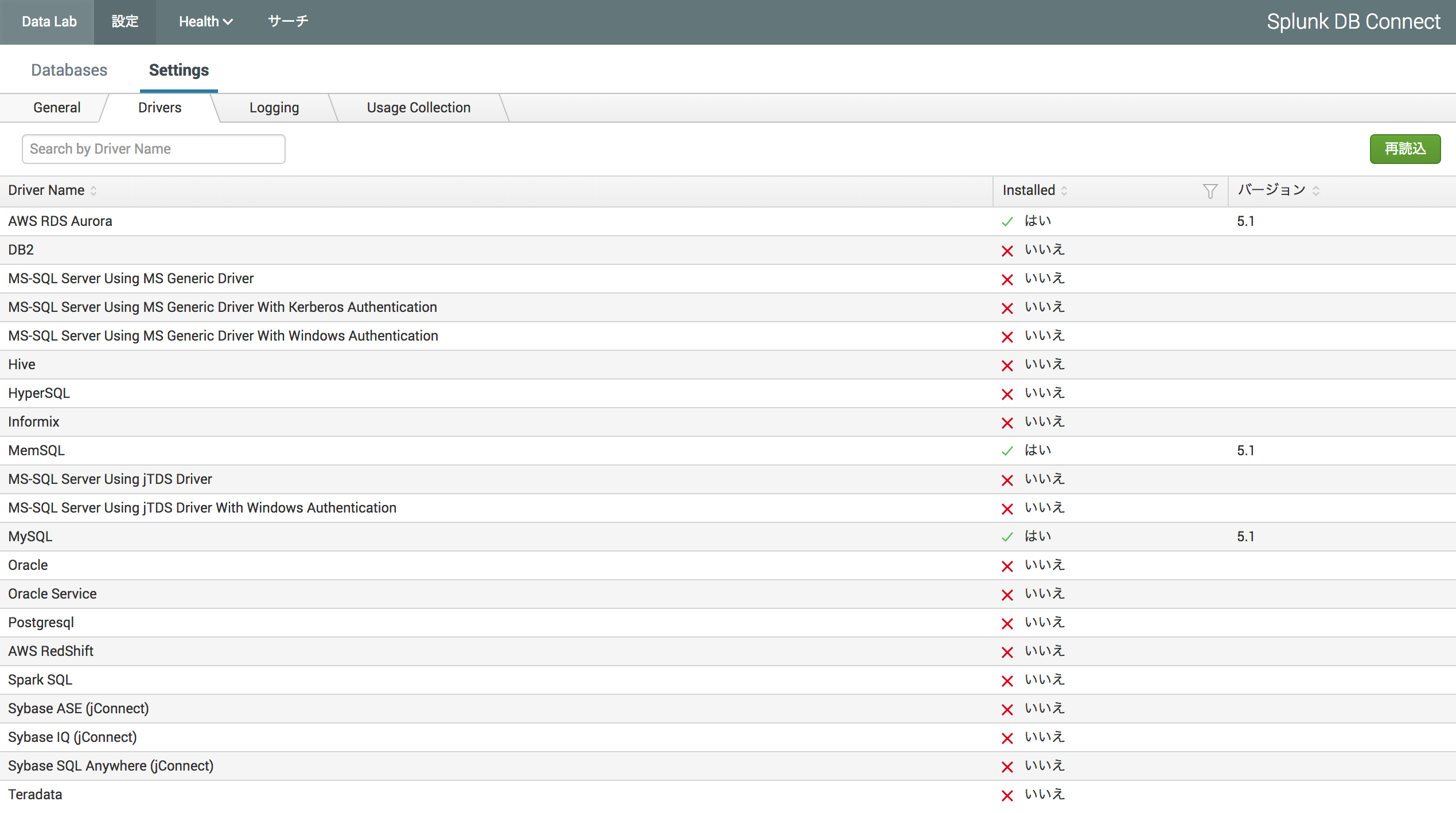
Task: Click いいえ status in Sybase ASE row
Action: (x=1045, y=709)
